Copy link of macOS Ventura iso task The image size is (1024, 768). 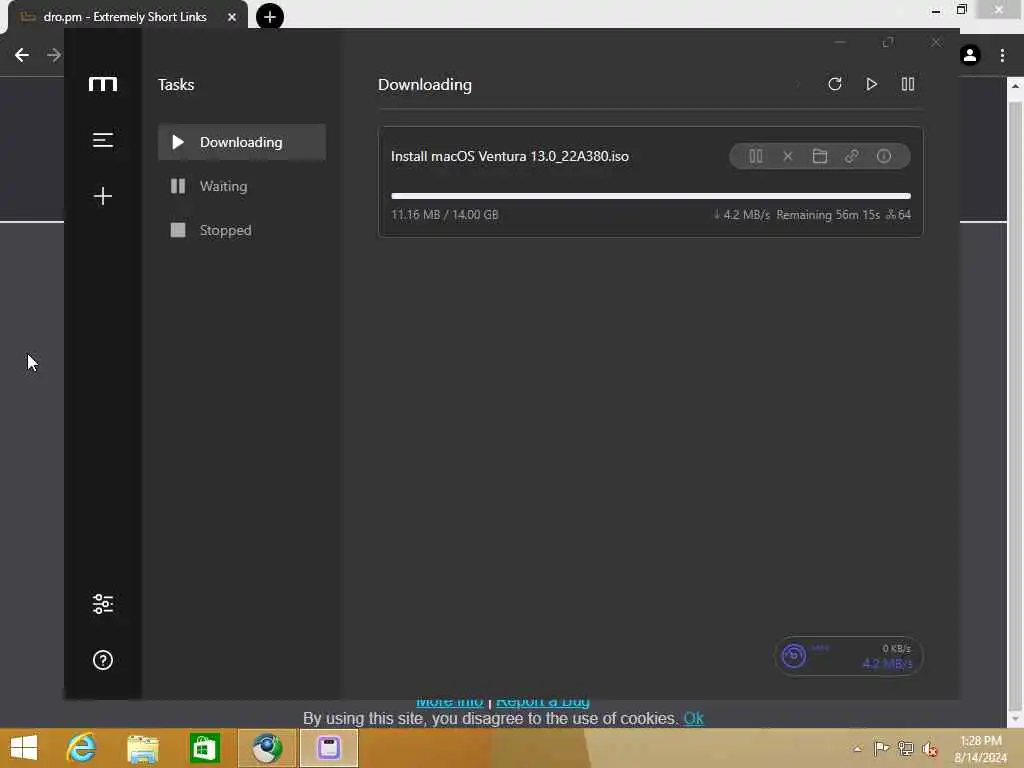click(852, 156)
